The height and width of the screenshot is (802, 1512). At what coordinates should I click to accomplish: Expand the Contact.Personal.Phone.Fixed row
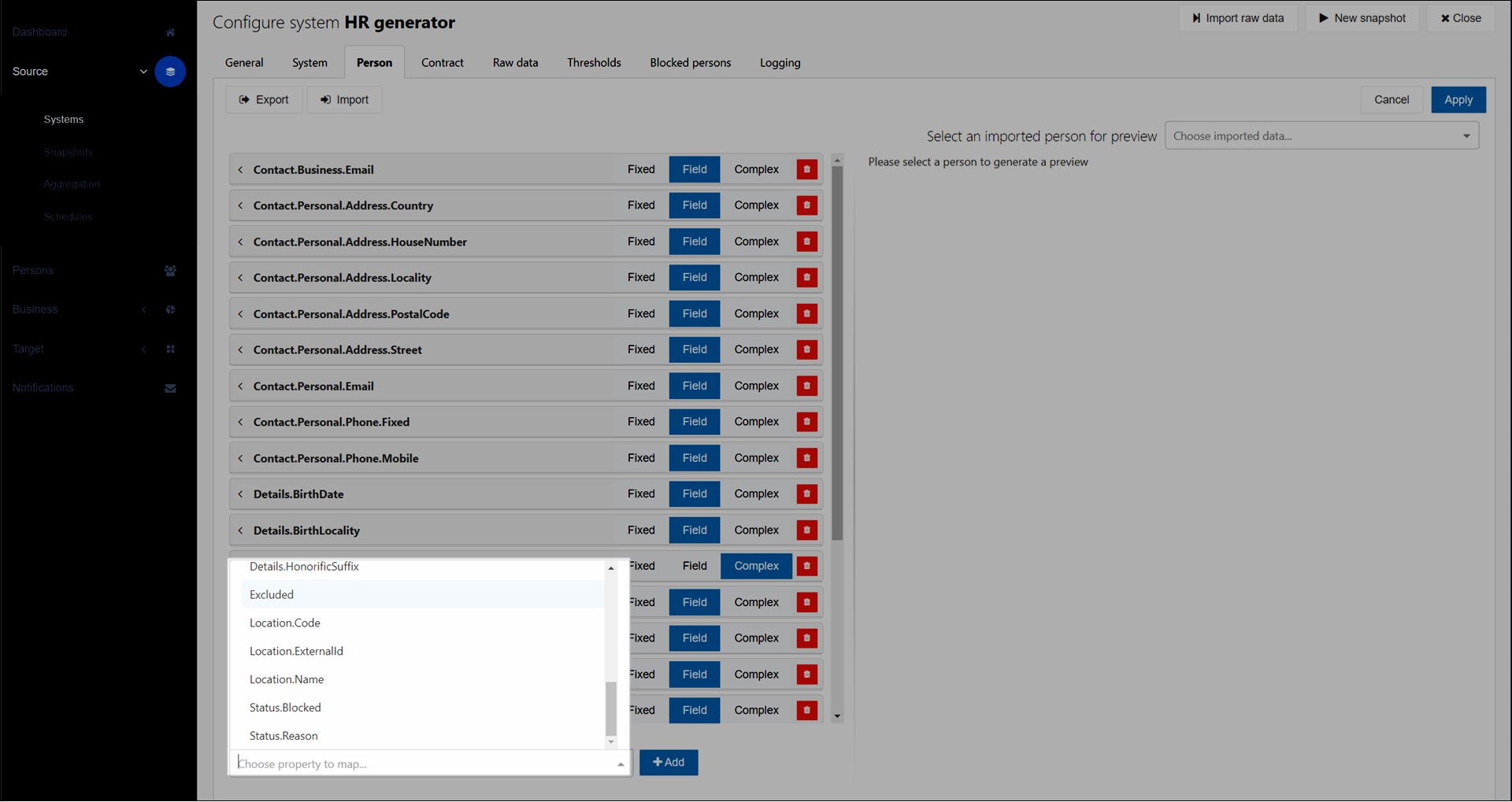coord(240,422)
